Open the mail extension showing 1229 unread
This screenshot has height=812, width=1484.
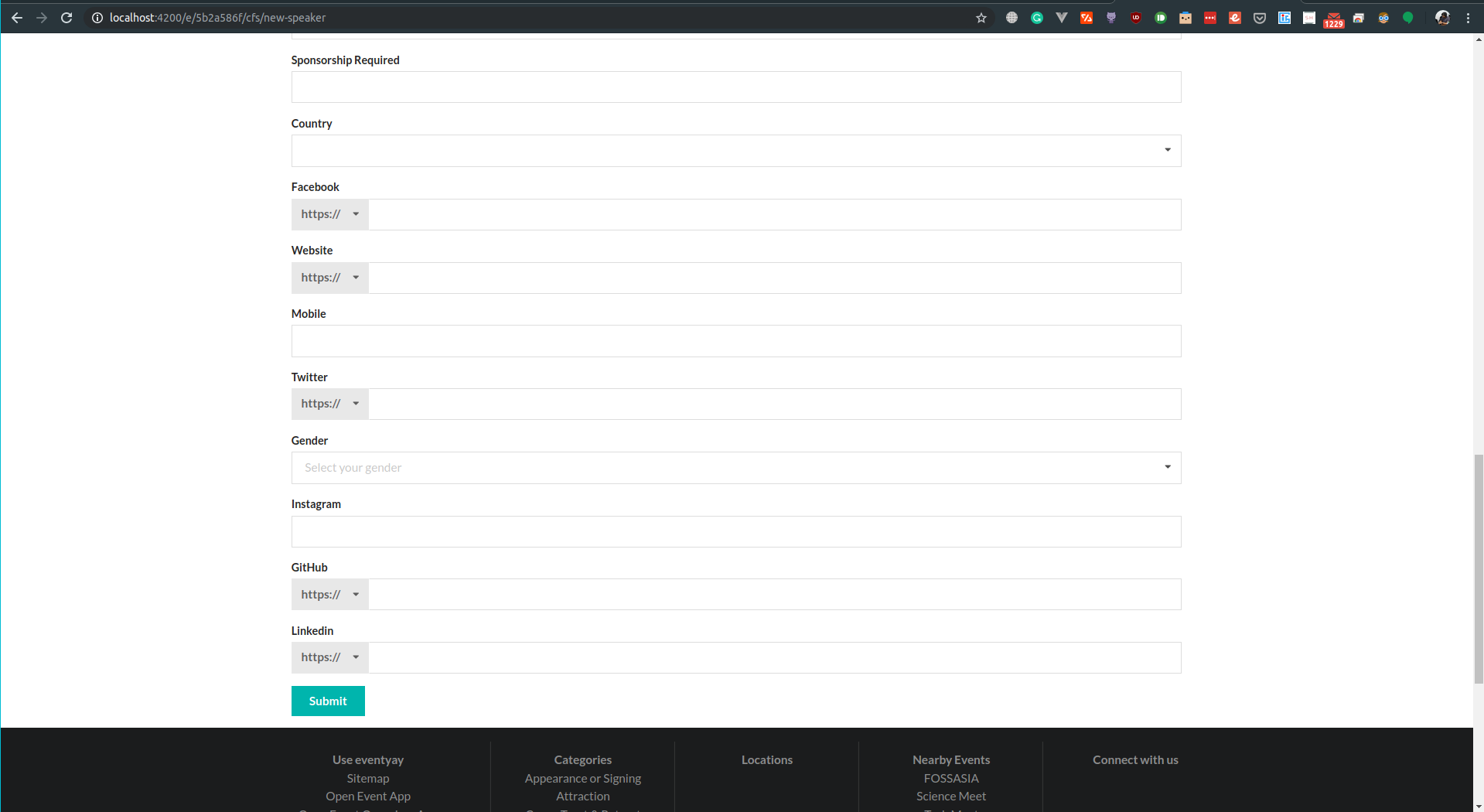click(x=1332, y=17)
